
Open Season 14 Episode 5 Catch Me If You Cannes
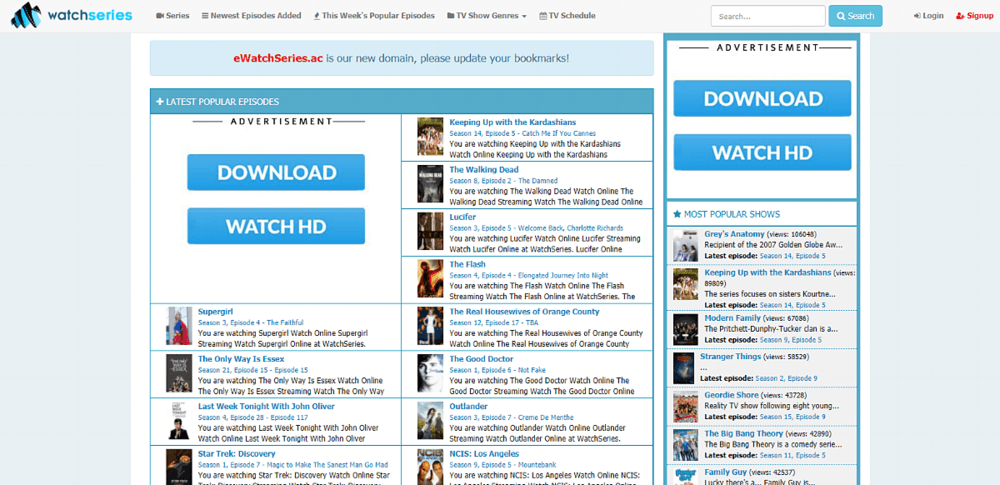point(522,133)
